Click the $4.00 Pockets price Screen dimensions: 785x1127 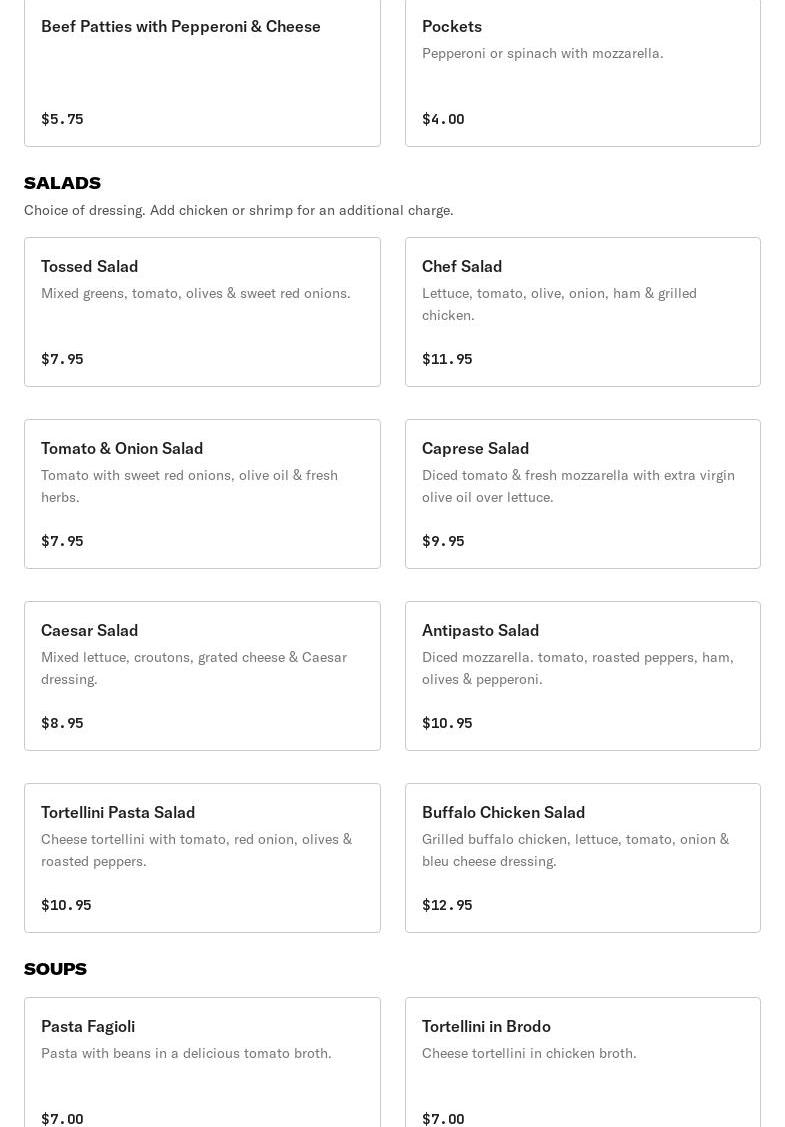pyautogui.click(x=443, y=119)
